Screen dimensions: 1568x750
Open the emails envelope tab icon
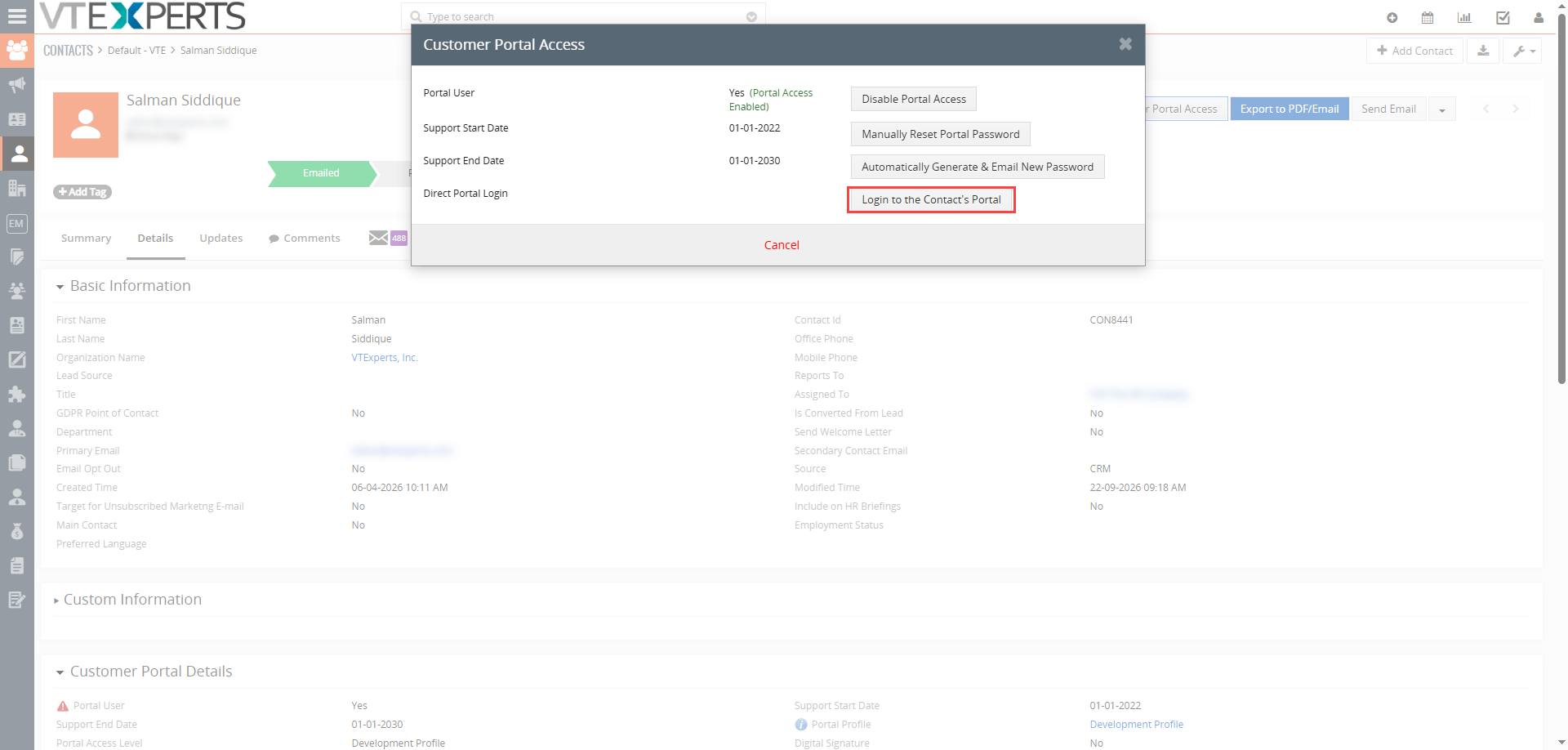point(378,238)
